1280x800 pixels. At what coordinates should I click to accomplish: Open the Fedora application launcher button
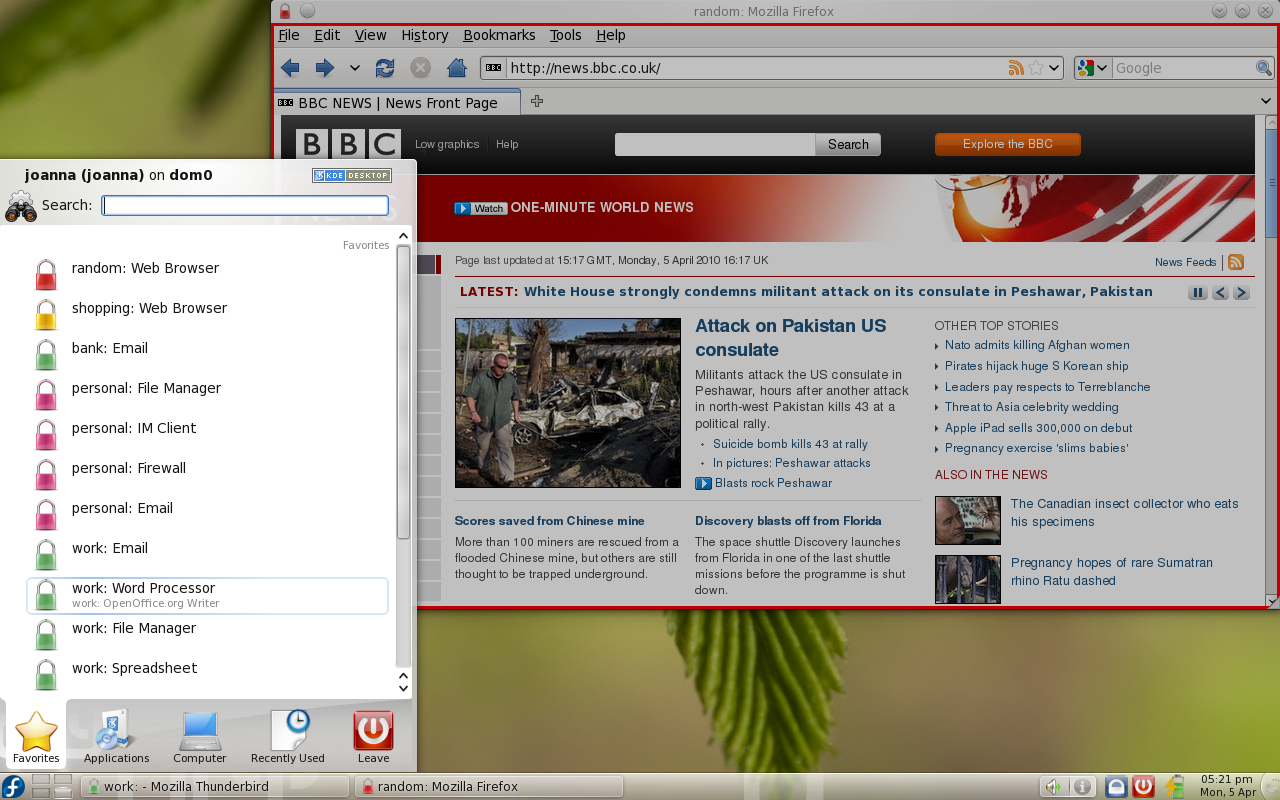coord(13,786)
